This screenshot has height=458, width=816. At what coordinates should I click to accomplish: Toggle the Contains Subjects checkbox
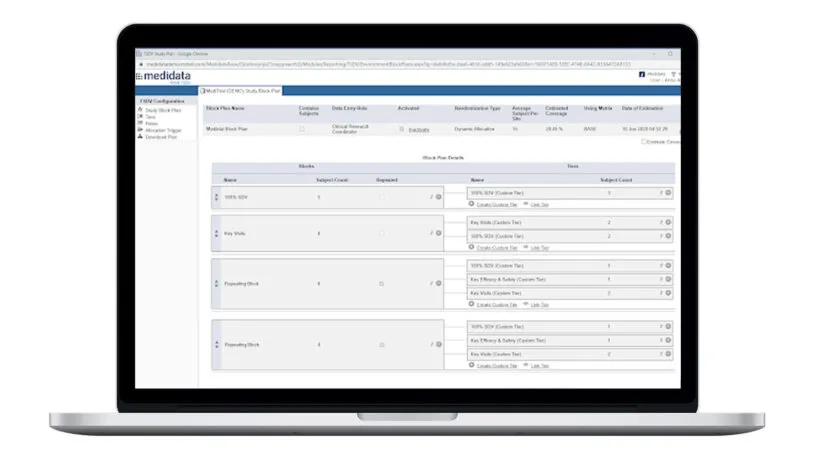click(302, 129)
